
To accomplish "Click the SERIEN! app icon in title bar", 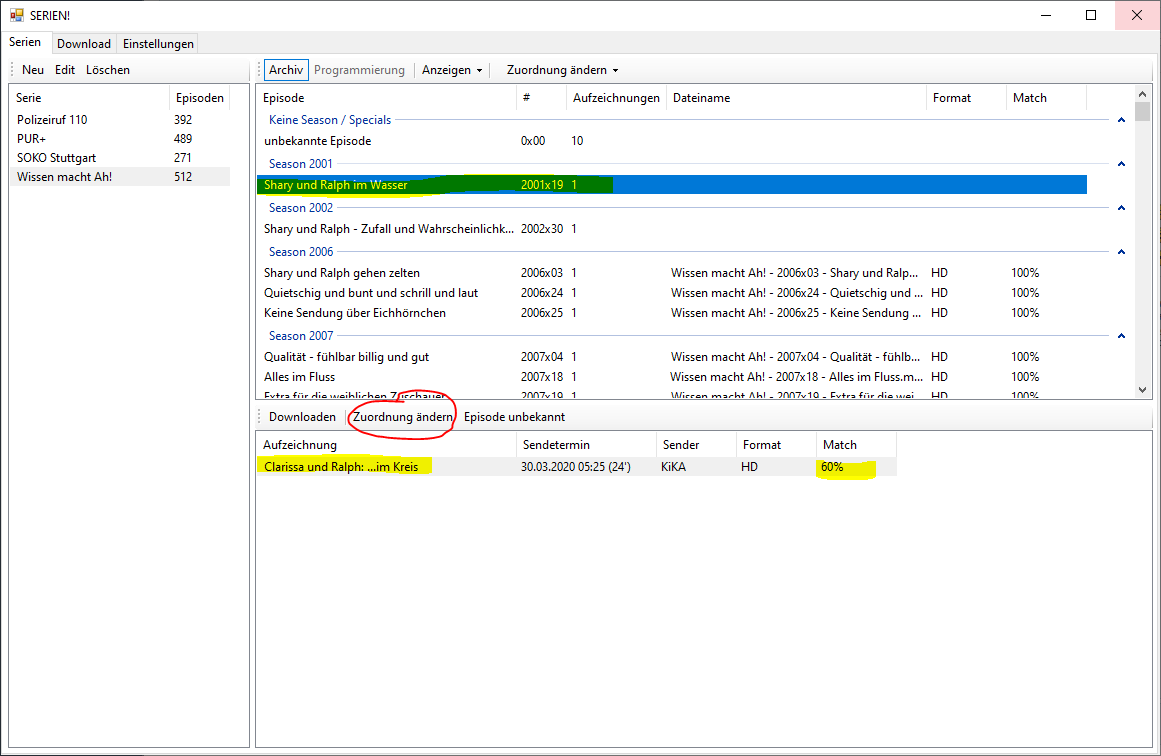I will coord(16,15).
